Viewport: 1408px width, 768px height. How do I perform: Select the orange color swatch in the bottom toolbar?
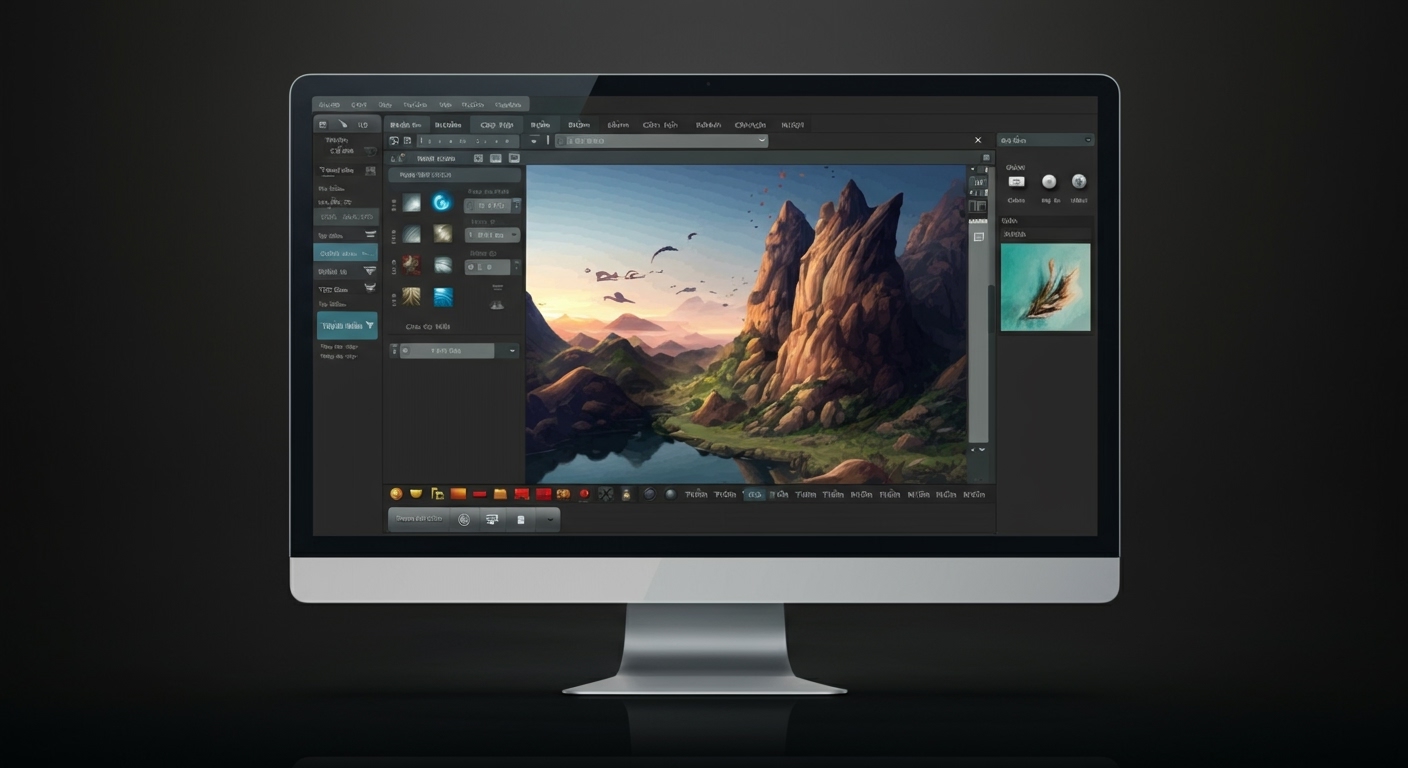pyautogui.click(x=457, y=494)
